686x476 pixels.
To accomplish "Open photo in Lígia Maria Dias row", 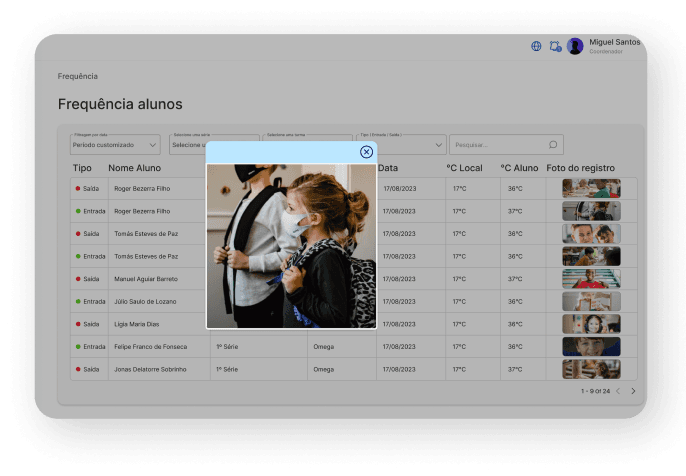I will (591, 324).
